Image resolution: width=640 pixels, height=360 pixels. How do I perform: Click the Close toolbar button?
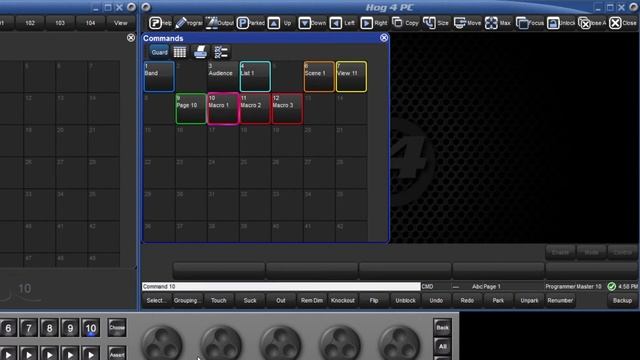coord(623,23)
